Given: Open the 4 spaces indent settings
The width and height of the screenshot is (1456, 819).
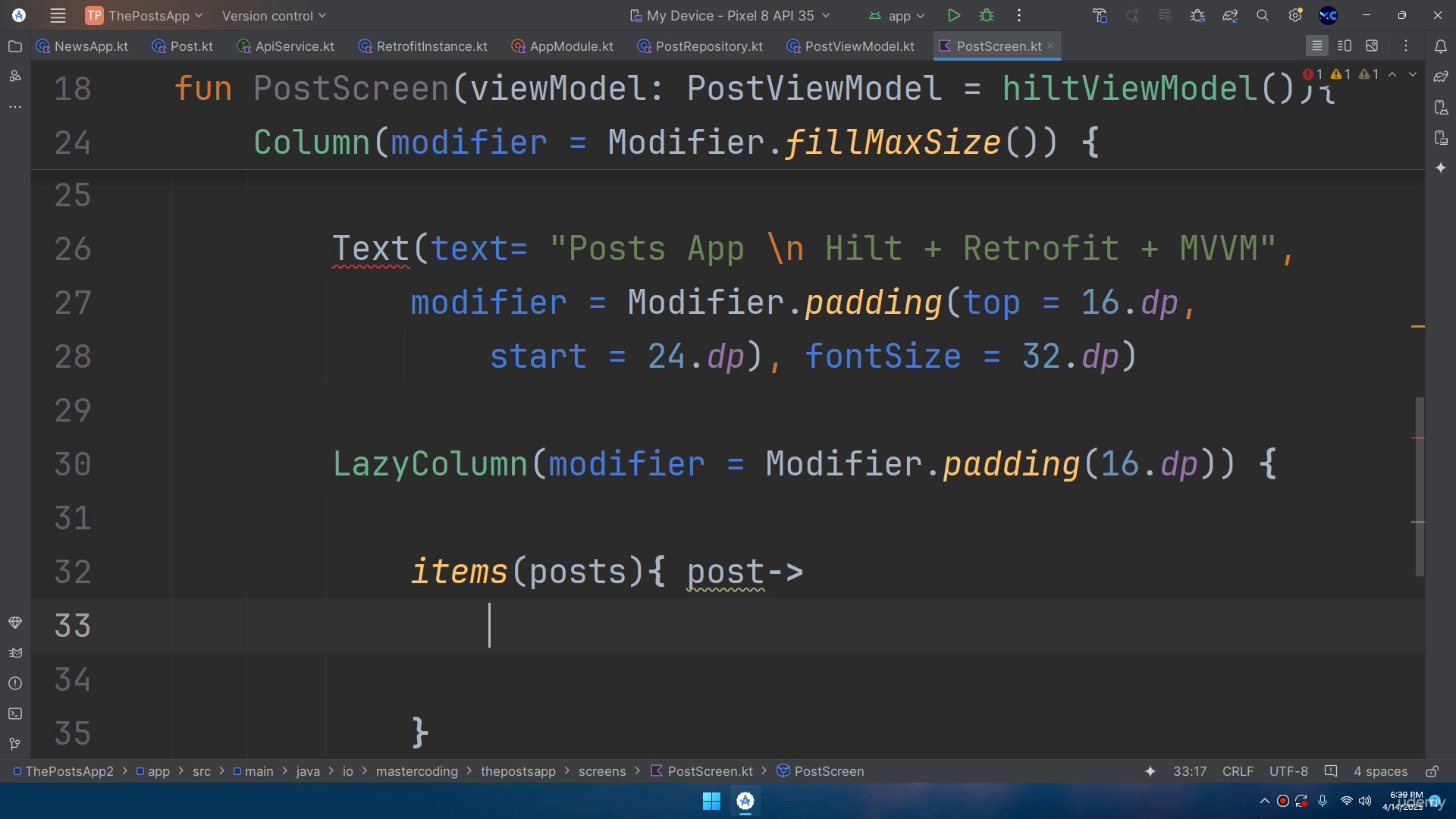Looking at the screenshot, I should (1380, 771).
